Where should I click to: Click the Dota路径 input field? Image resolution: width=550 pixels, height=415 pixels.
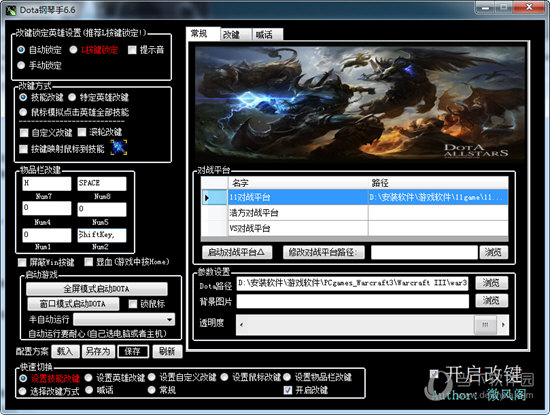353,283
